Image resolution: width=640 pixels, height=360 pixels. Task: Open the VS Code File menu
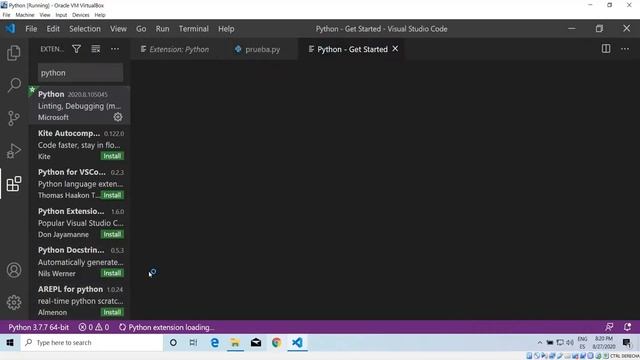point(31,29)
